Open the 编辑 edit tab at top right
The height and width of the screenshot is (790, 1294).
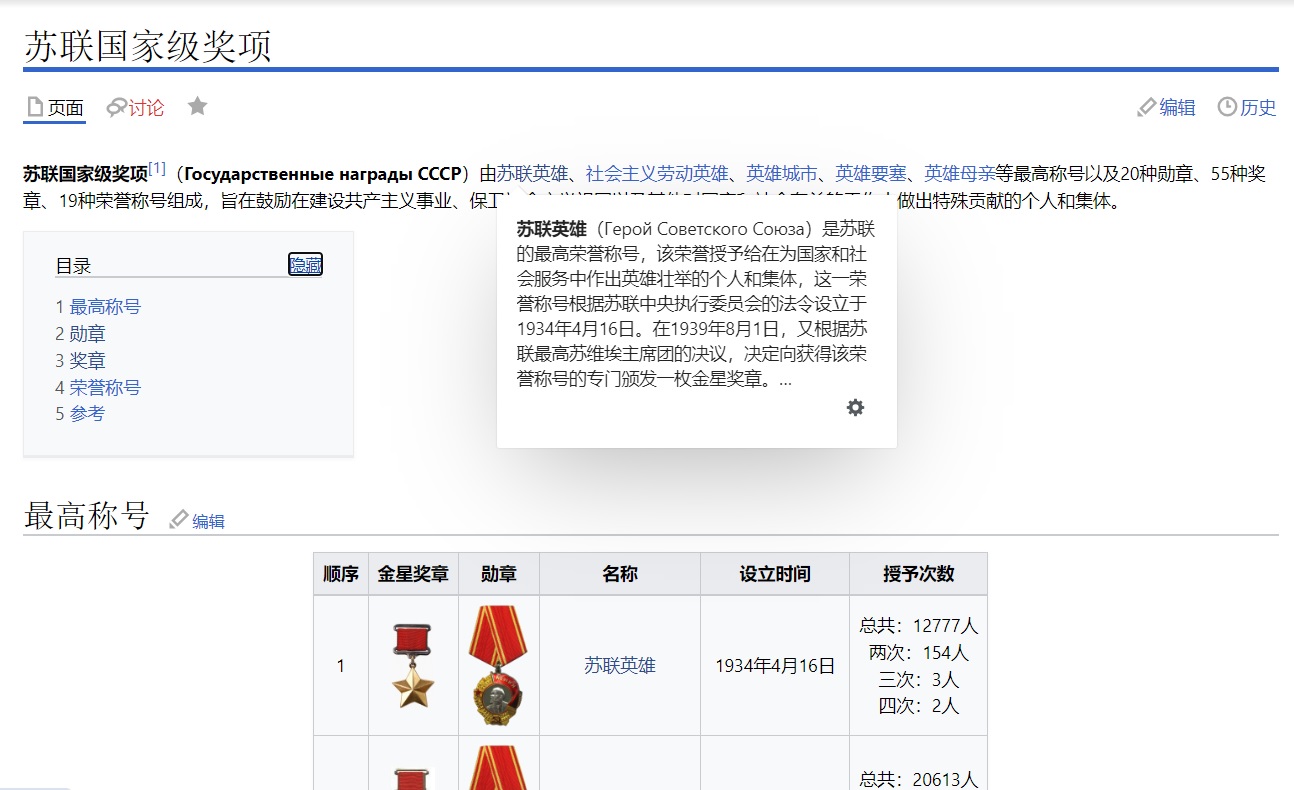point(1166,108)
